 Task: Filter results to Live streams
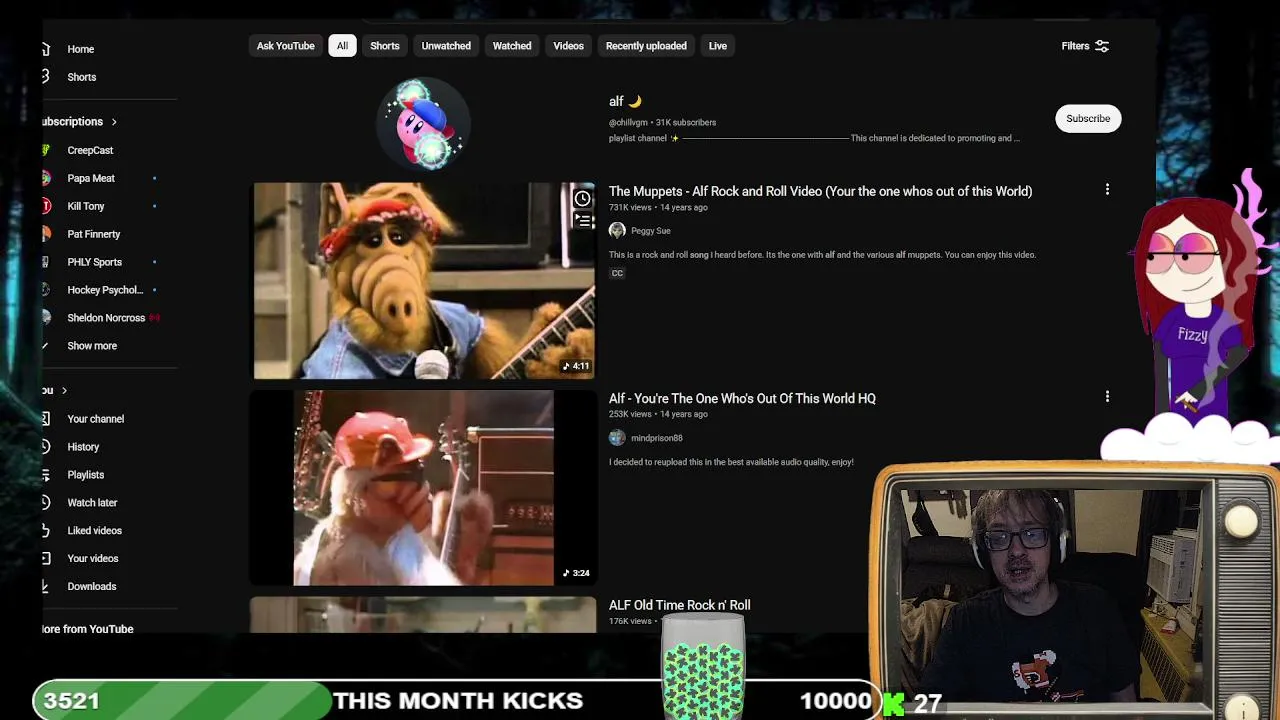(718, 46)
